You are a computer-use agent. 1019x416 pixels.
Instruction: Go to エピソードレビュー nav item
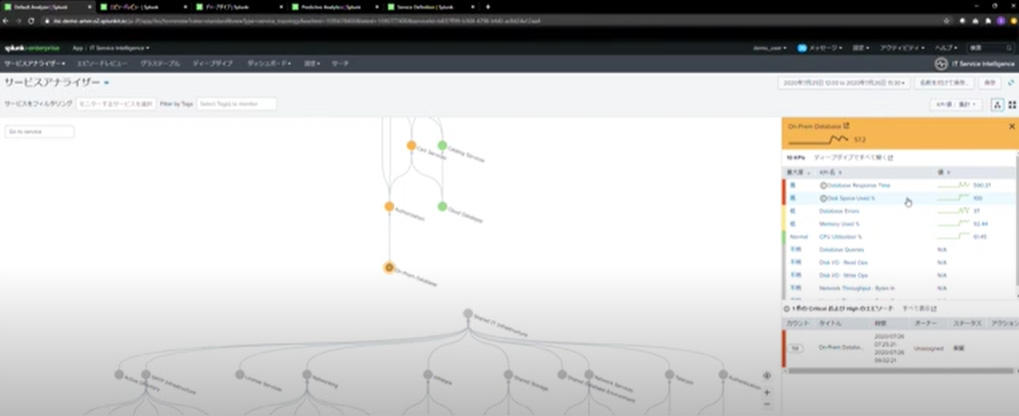(x=101, y=64)
